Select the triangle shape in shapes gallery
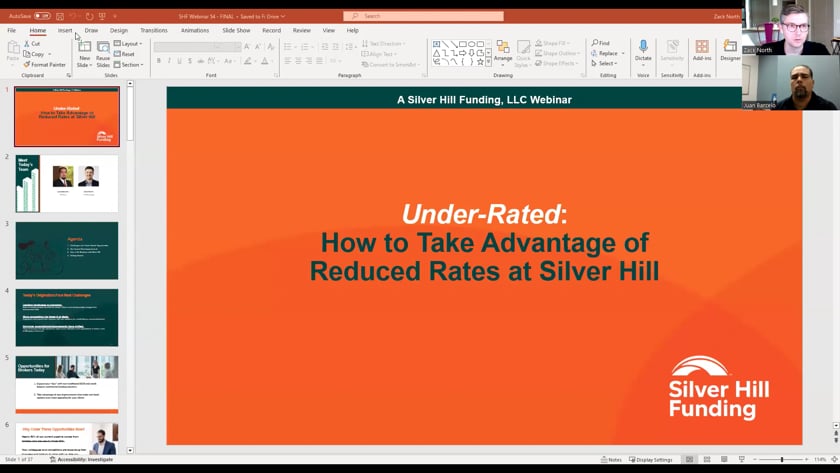The width and height of the screenshot is (840, 473). point(437,53)
